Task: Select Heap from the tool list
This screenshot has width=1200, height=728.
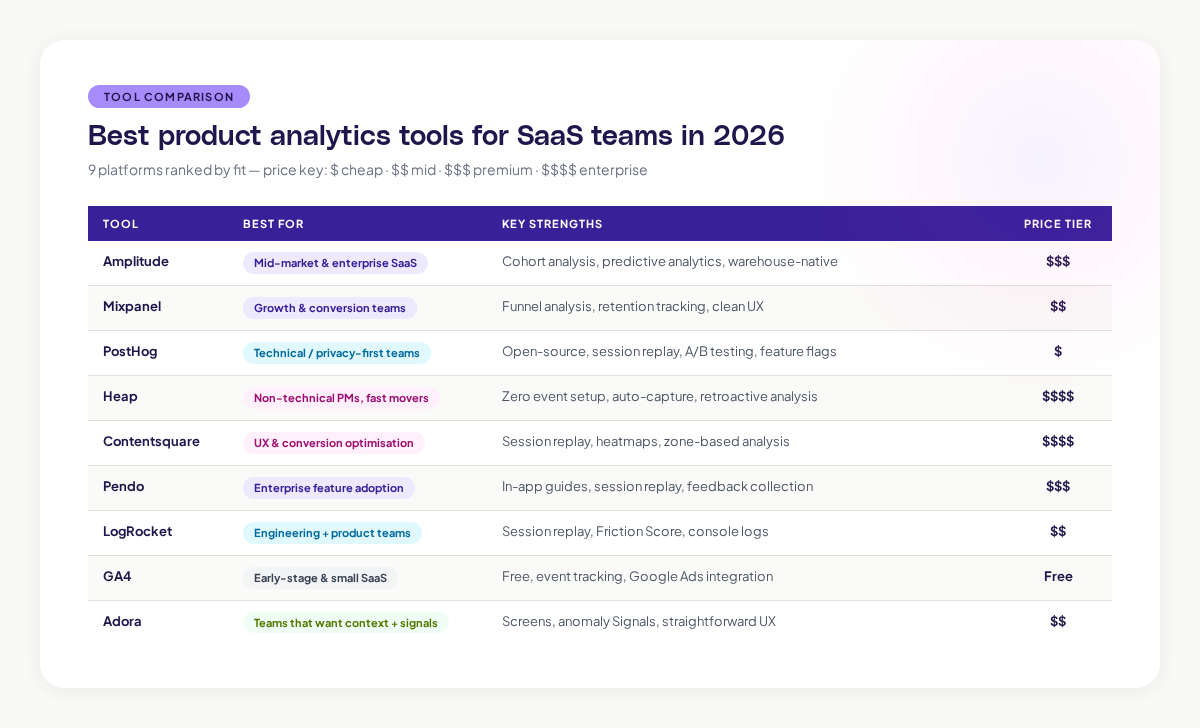Action: [120, 397]
